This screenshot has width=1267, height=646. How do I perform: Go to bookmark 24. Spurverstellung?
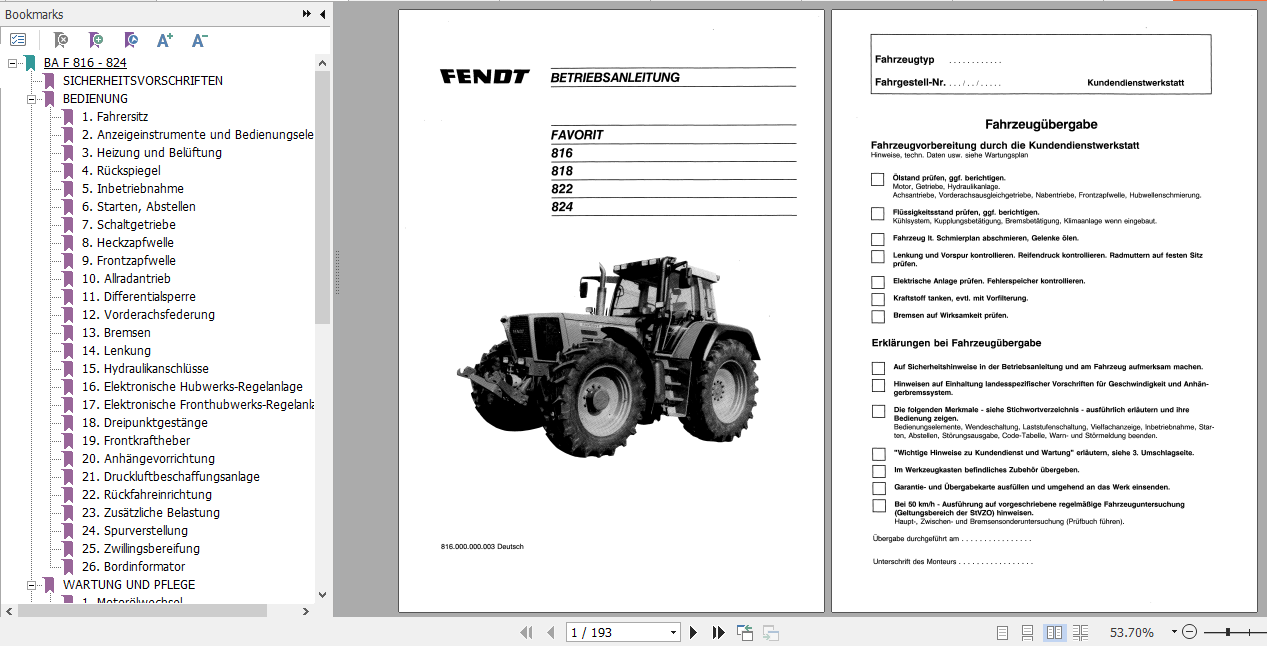point(135,531)
